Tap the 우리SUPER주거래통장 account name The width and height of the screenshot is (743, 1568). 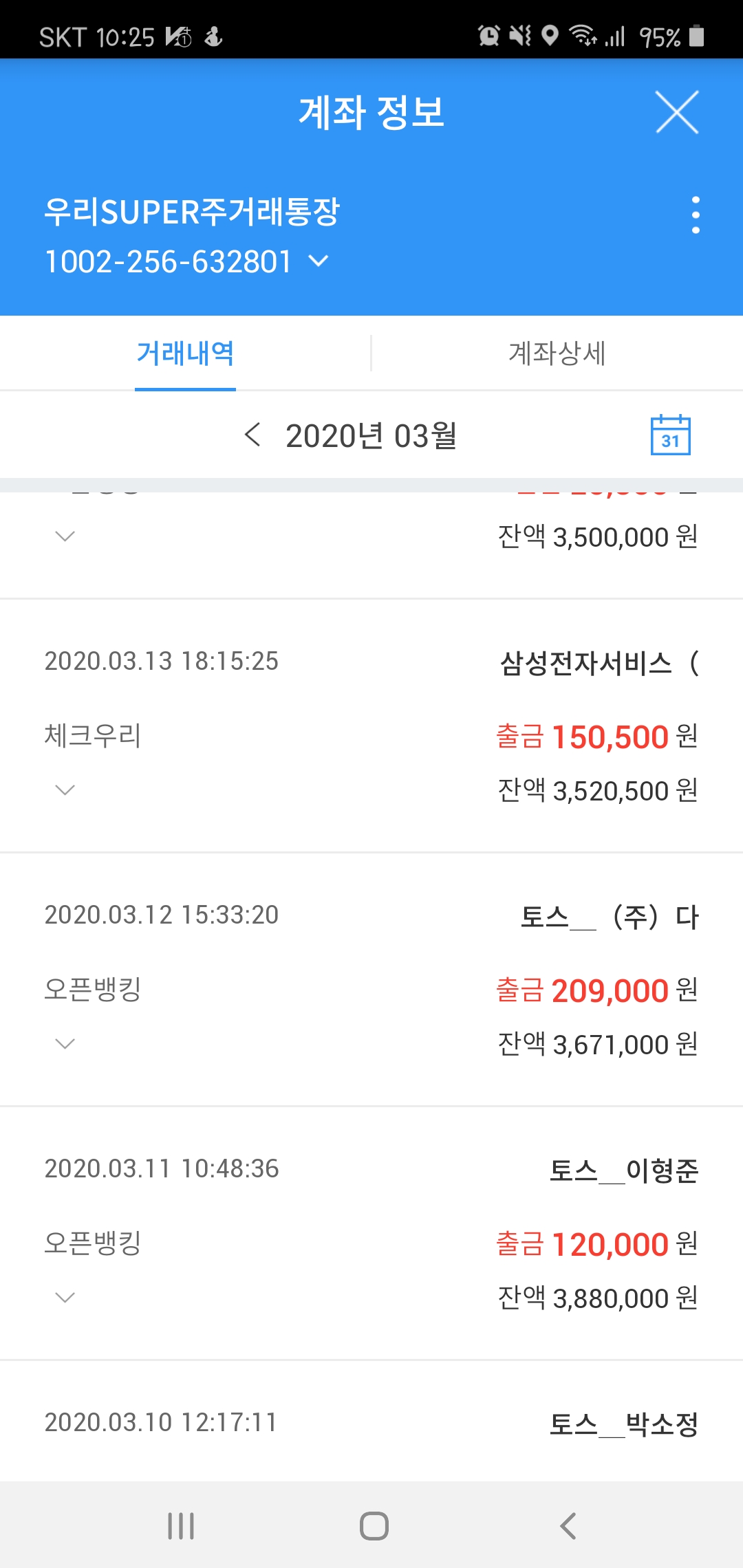pos(192,211)
